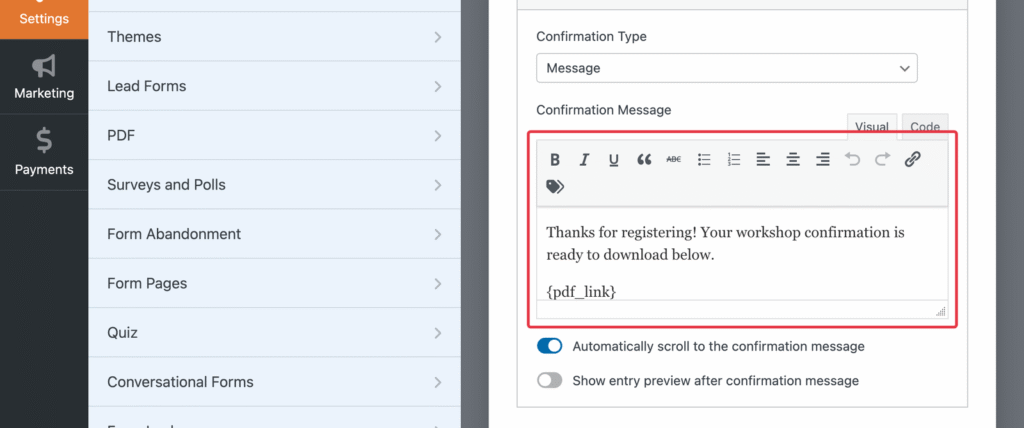This screenshot has height=428, width=1024.
Task: Undo the last edit
Action: [852, 159]
